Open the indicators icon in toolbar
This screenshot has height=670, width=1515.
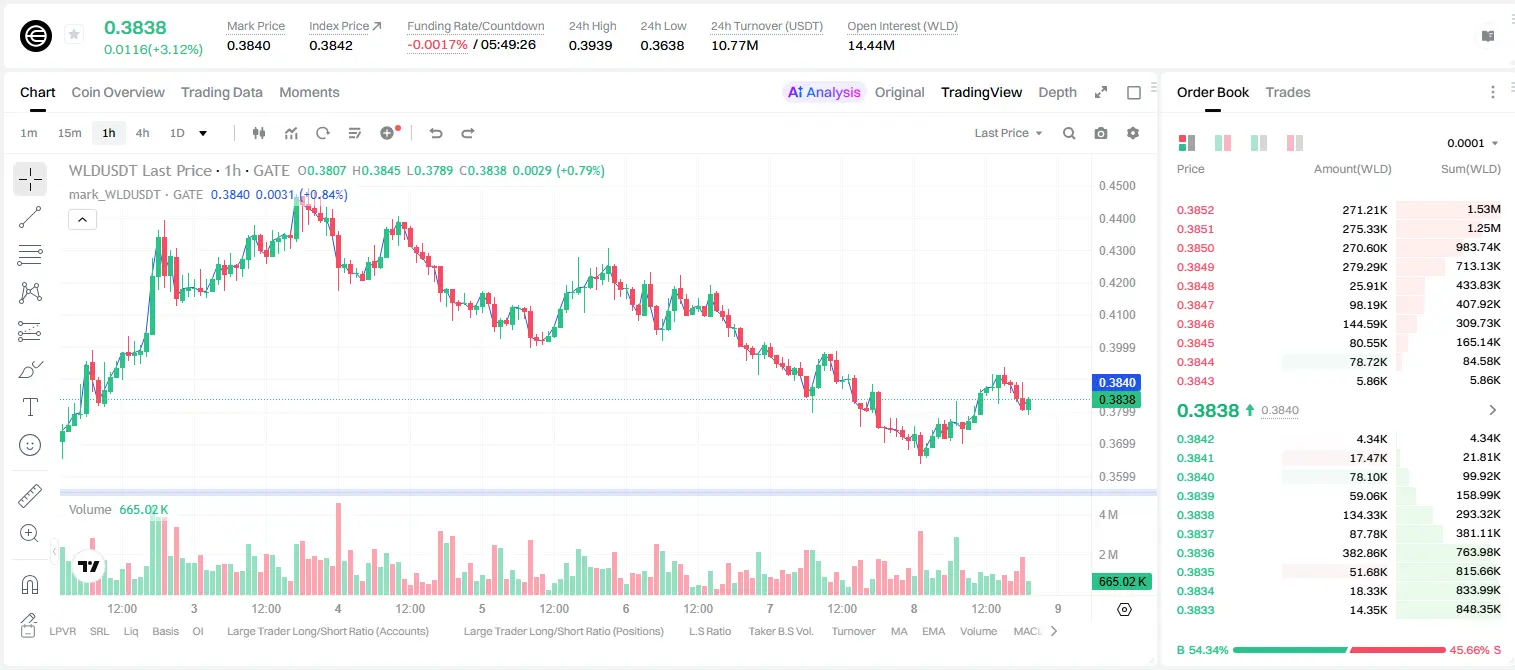pos(291,133)
